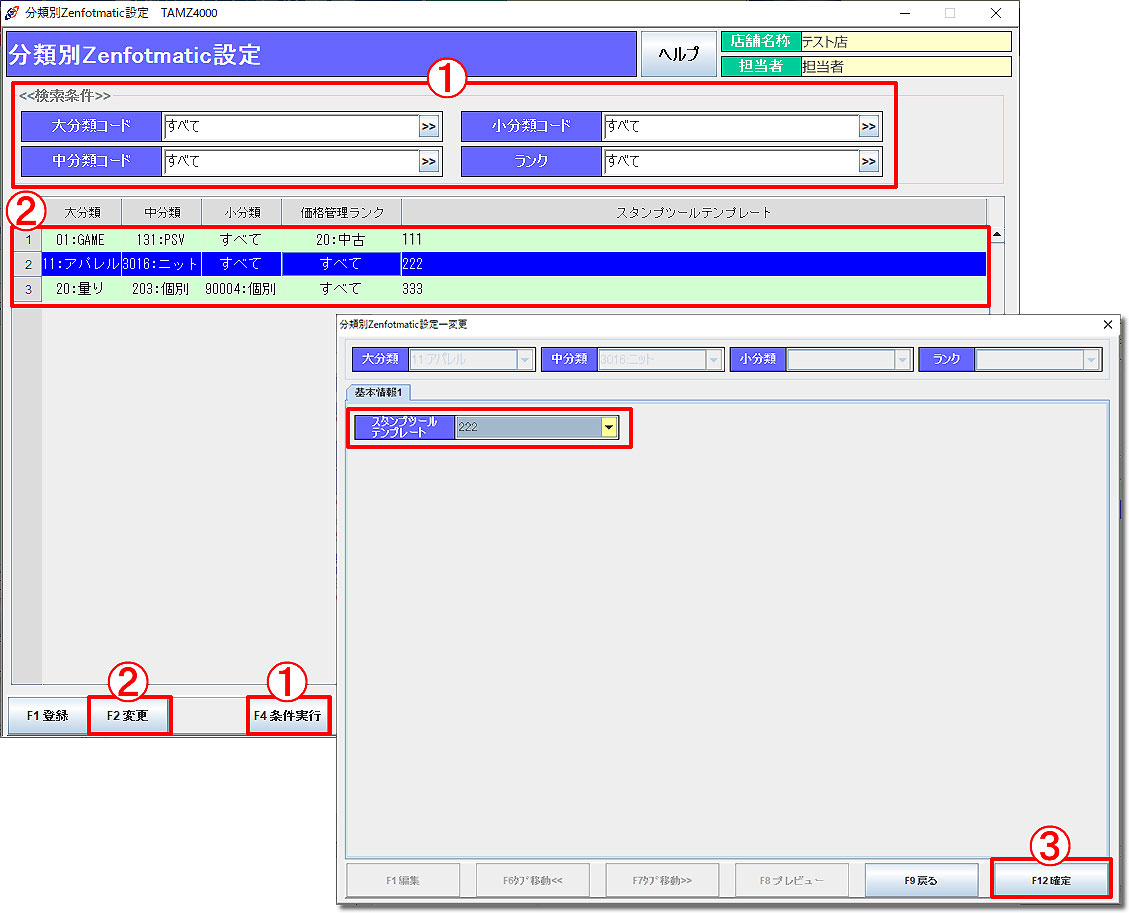Expand 中分類コード selection list arrow
The width and height of the screenshot is (1129, 913).
429,161
